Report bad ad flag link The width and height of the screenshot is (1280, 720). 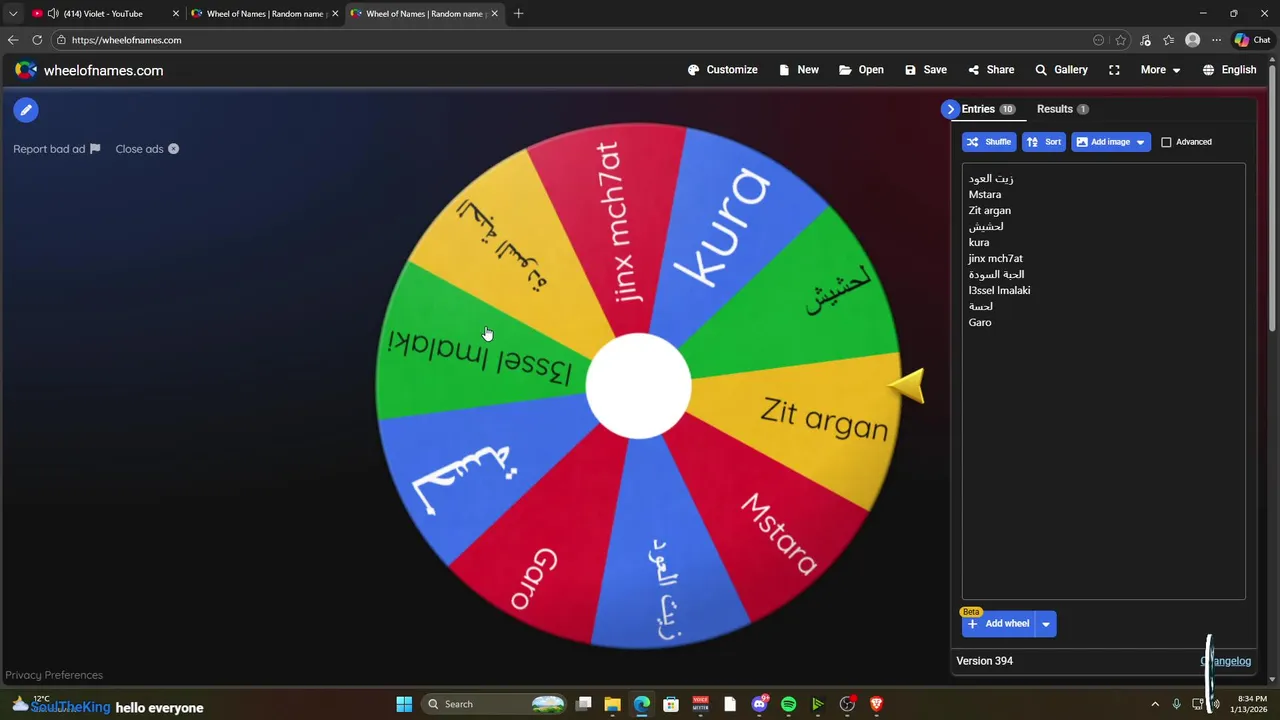point(57,149)
